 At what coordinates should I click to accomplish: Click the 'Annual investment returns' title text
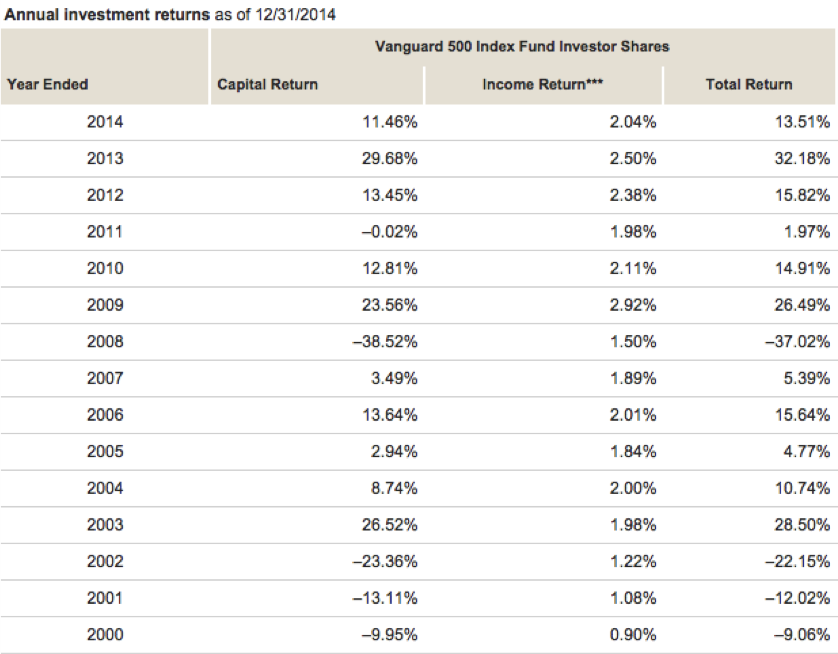(107, 14)
